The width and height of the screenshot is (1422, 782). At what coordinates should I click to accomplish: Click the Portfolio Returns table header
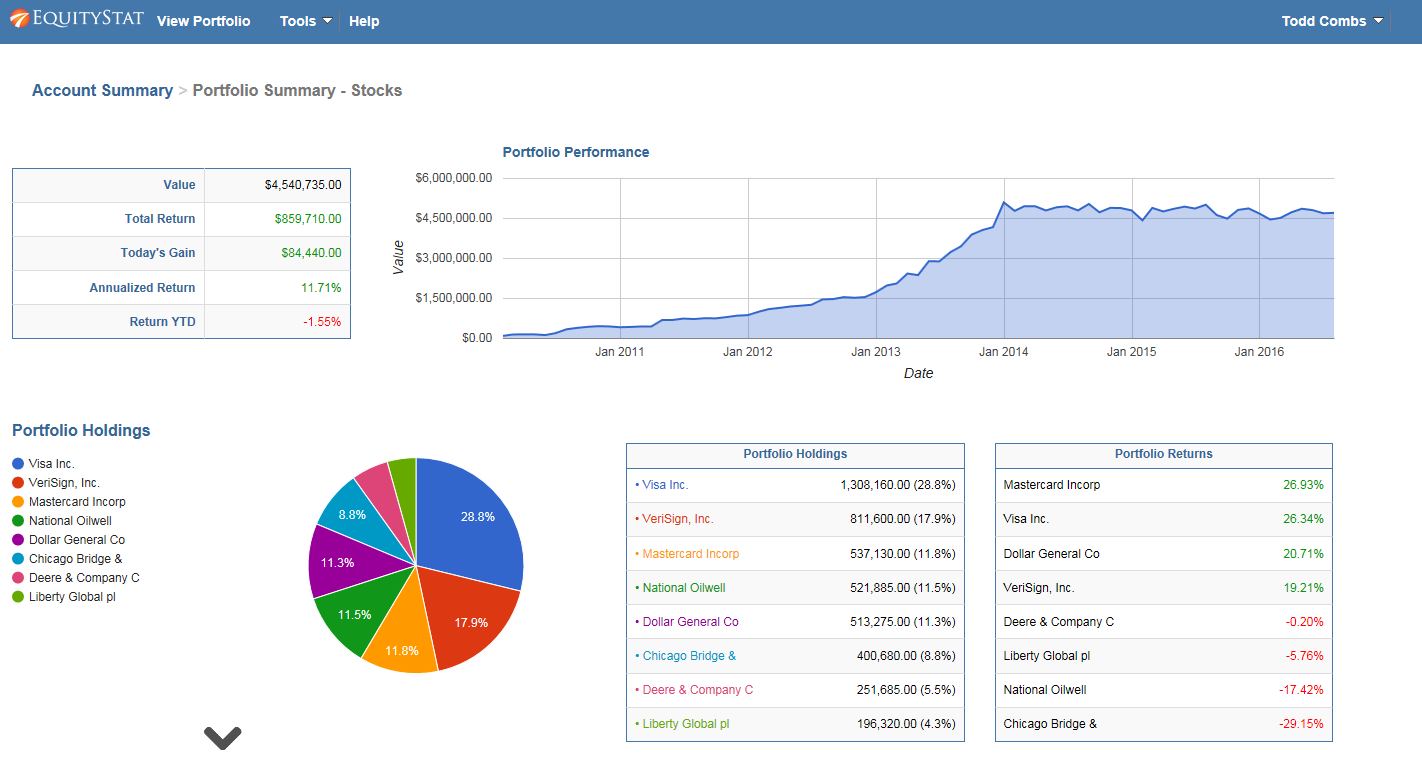(x=1163, y=454)
